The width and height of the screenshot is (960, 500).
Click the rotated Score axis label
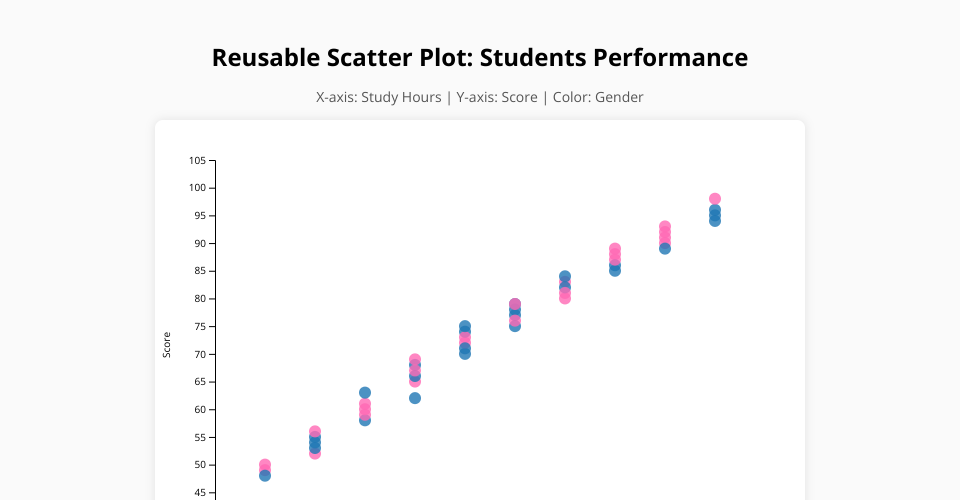[167, 345]
